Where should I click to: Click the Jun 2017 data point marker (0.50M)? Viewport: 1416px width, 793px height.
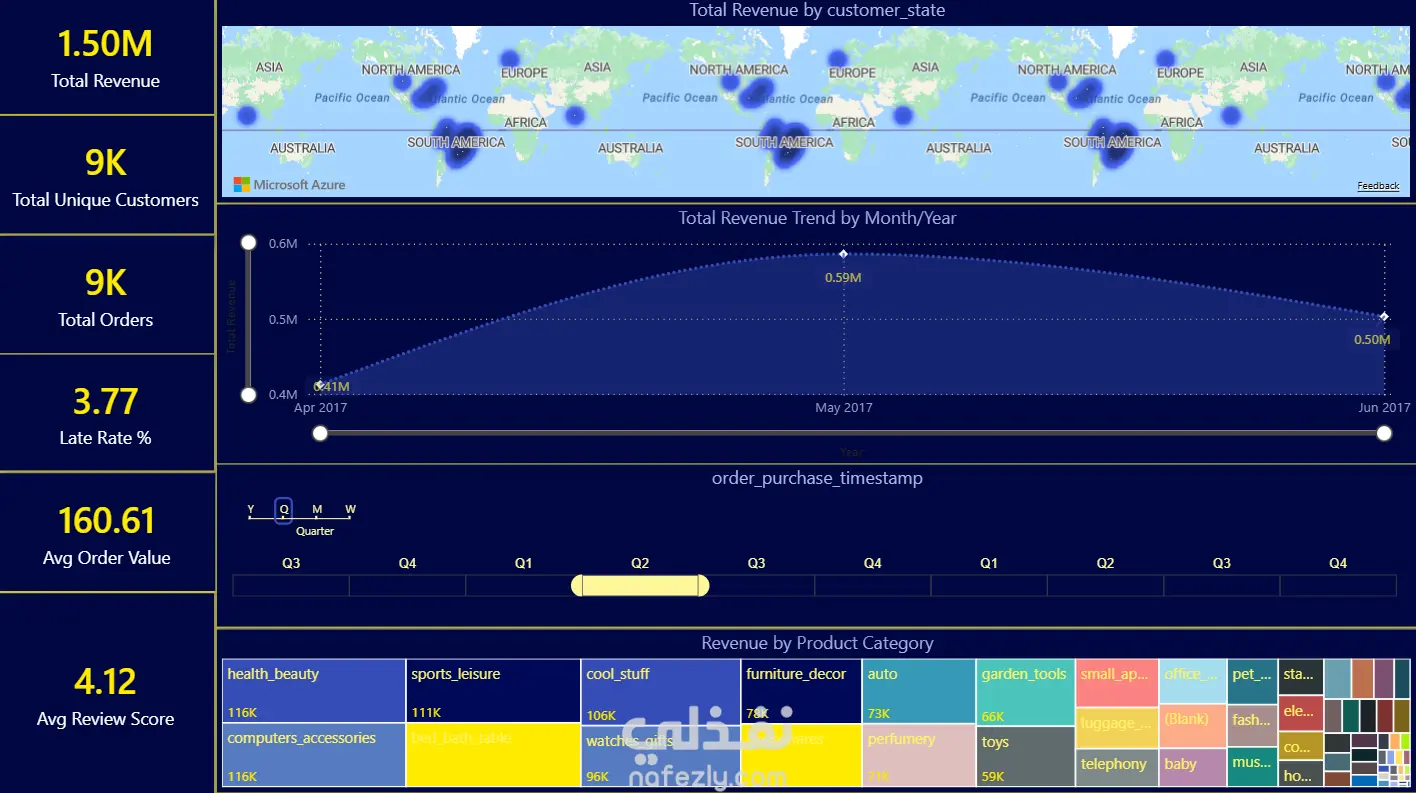(x=1384, y=317)
